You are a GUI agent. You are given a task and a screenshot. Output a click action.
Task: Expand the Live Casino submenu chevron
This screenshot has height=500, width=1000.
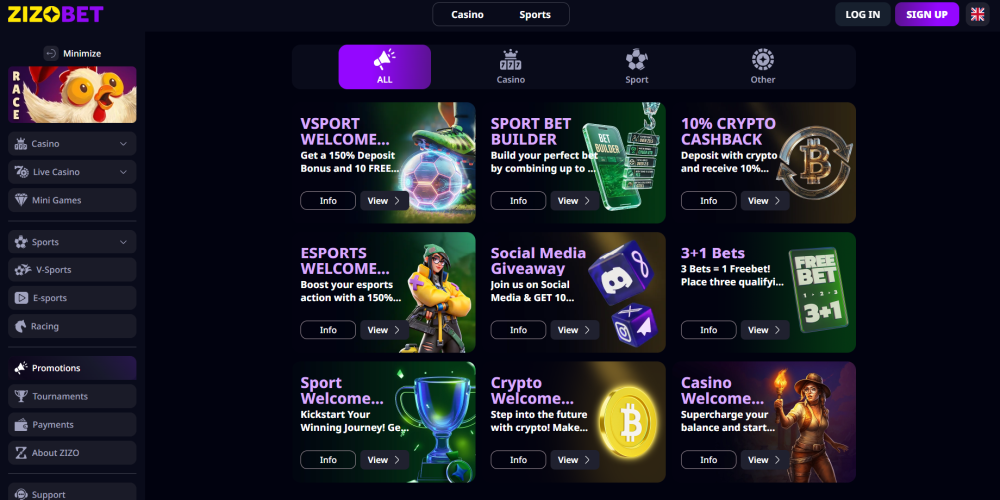pos(123,172)
